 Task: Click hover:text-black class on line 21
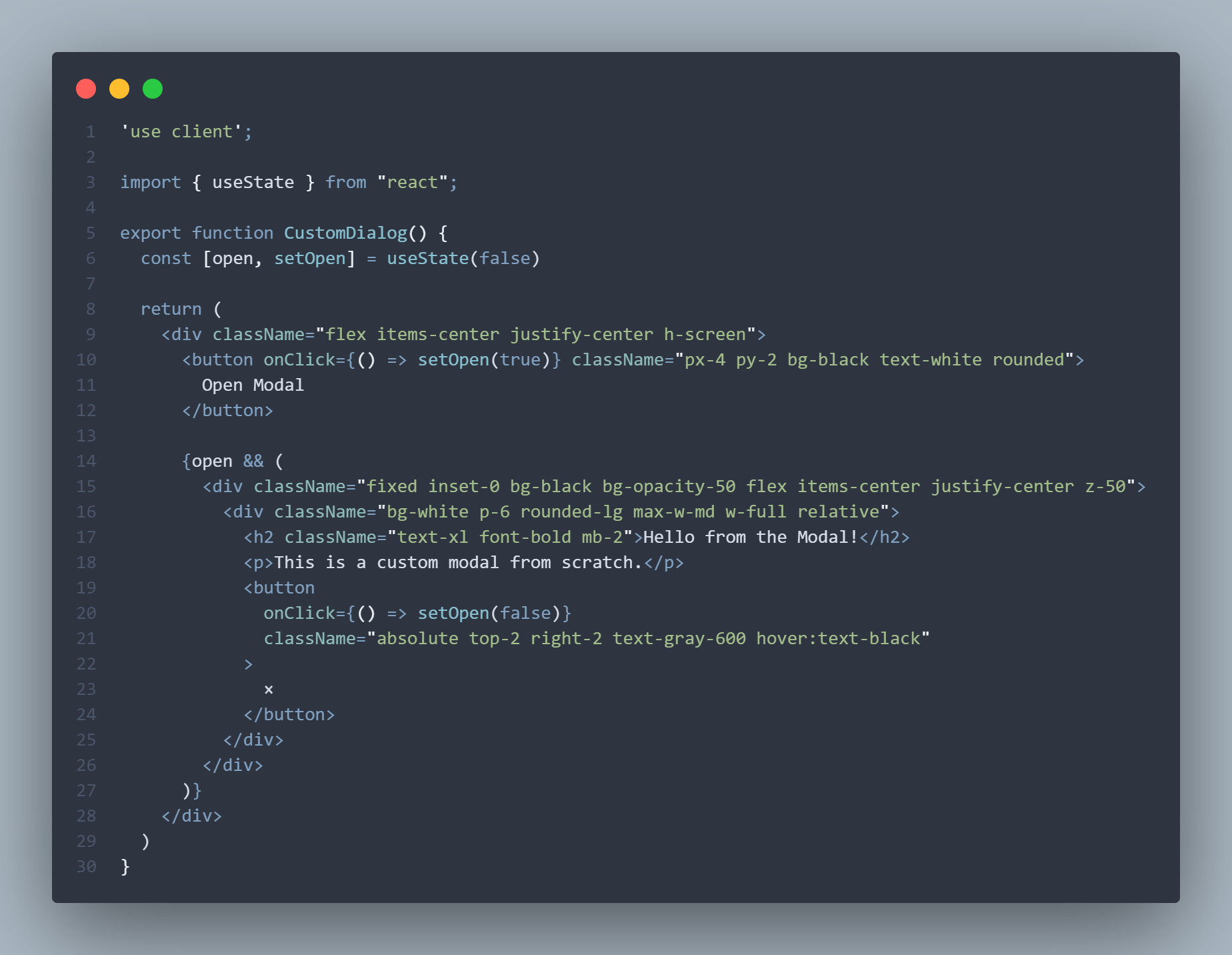click(x=838, y=639)
